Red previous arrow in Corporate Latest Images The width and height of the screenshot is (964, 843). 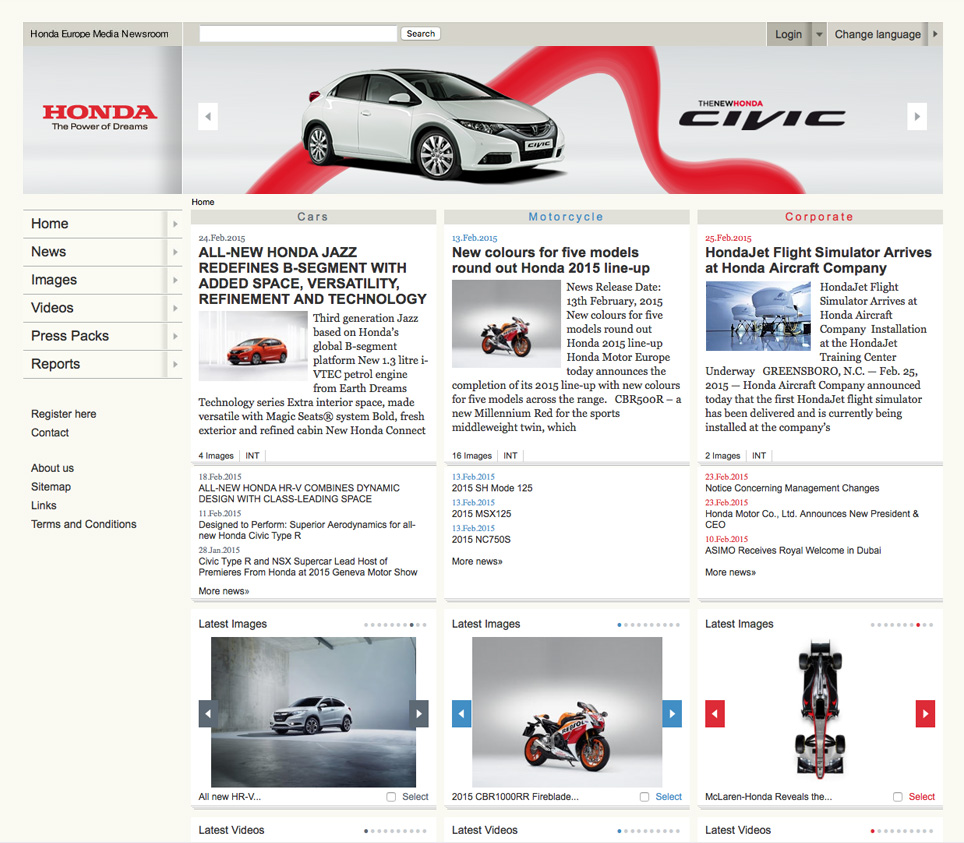[x=714, y=713]
